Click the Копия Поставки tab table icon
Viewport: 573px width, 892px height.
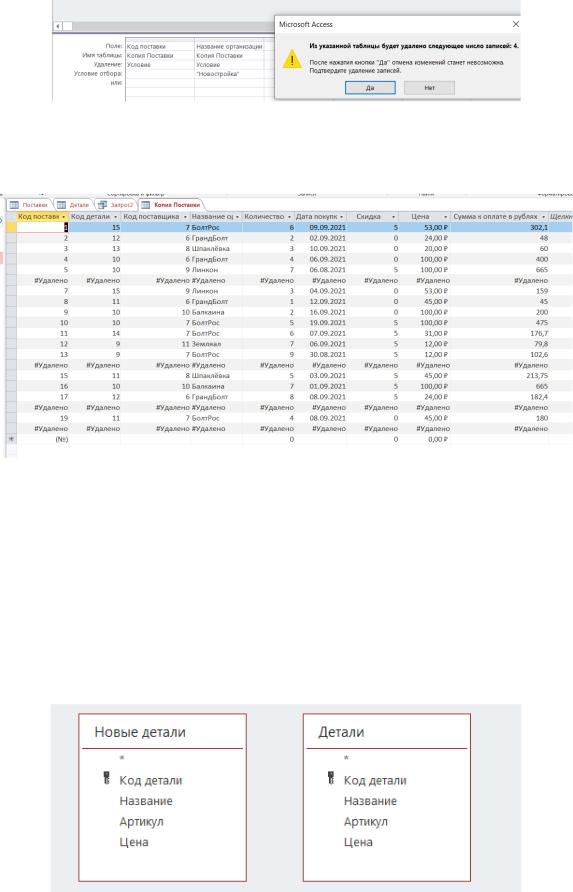(146, 205)
